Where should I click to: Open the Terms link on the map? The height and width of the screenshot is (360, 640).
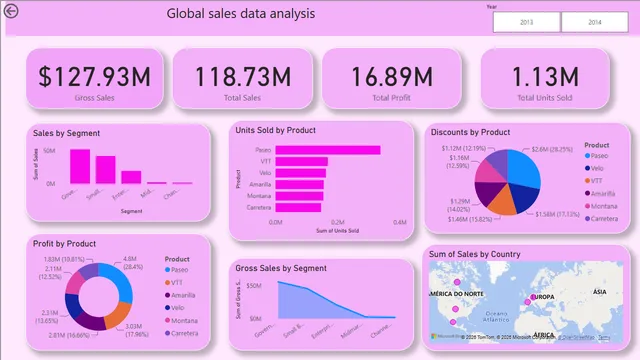pos(604,338)
